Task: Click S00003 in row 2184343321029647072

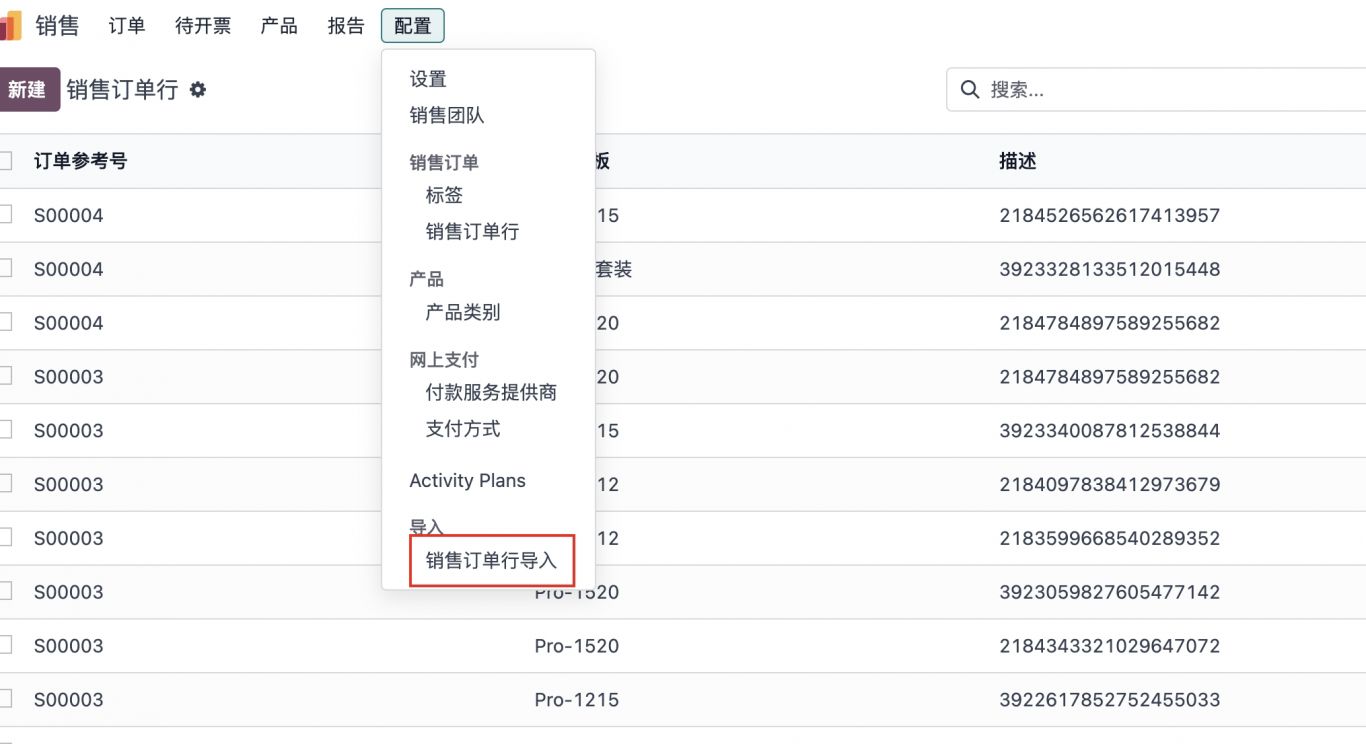Action: pos(69,646)
